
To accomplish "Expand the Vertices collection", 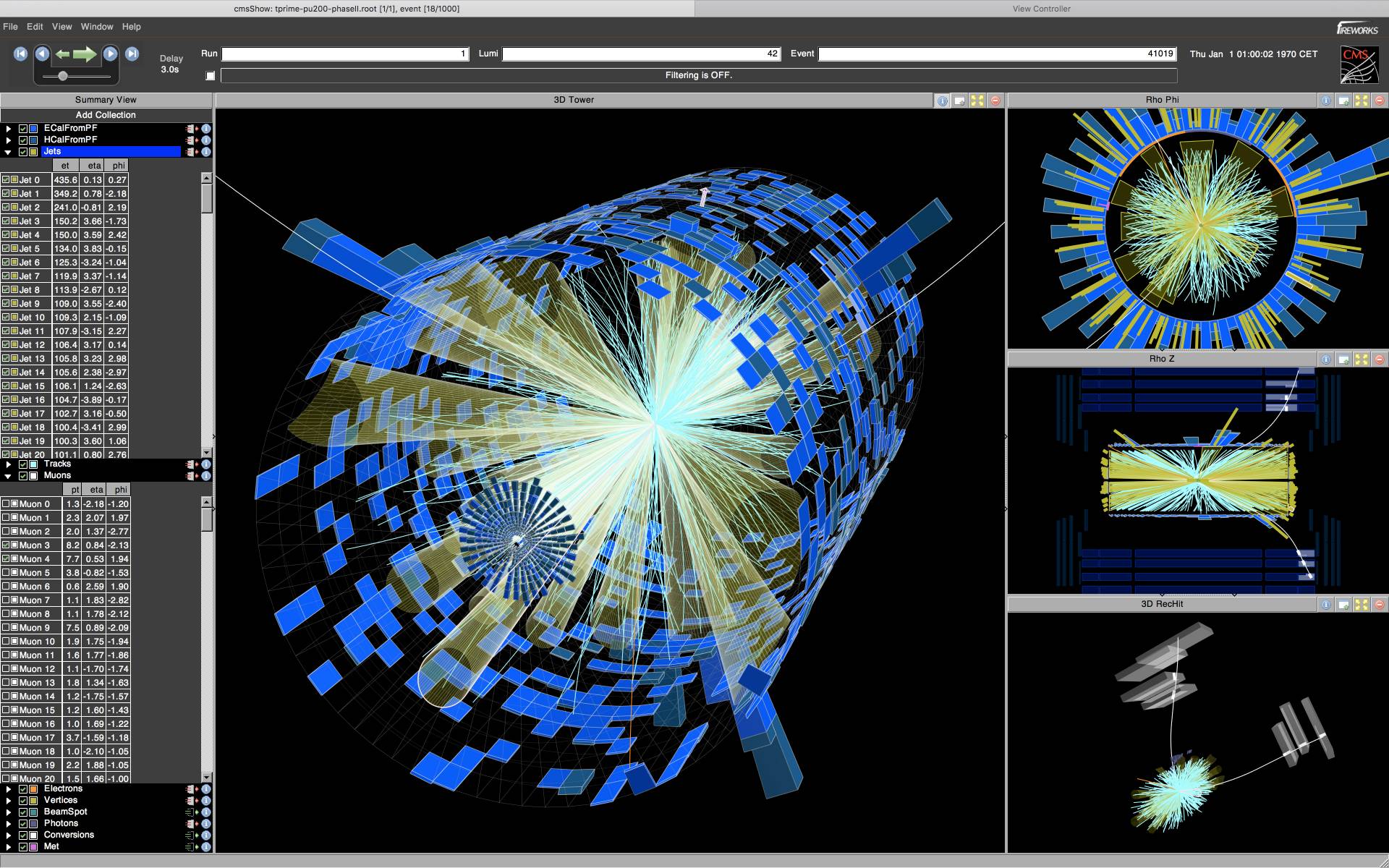I will [x=9, y=800].
